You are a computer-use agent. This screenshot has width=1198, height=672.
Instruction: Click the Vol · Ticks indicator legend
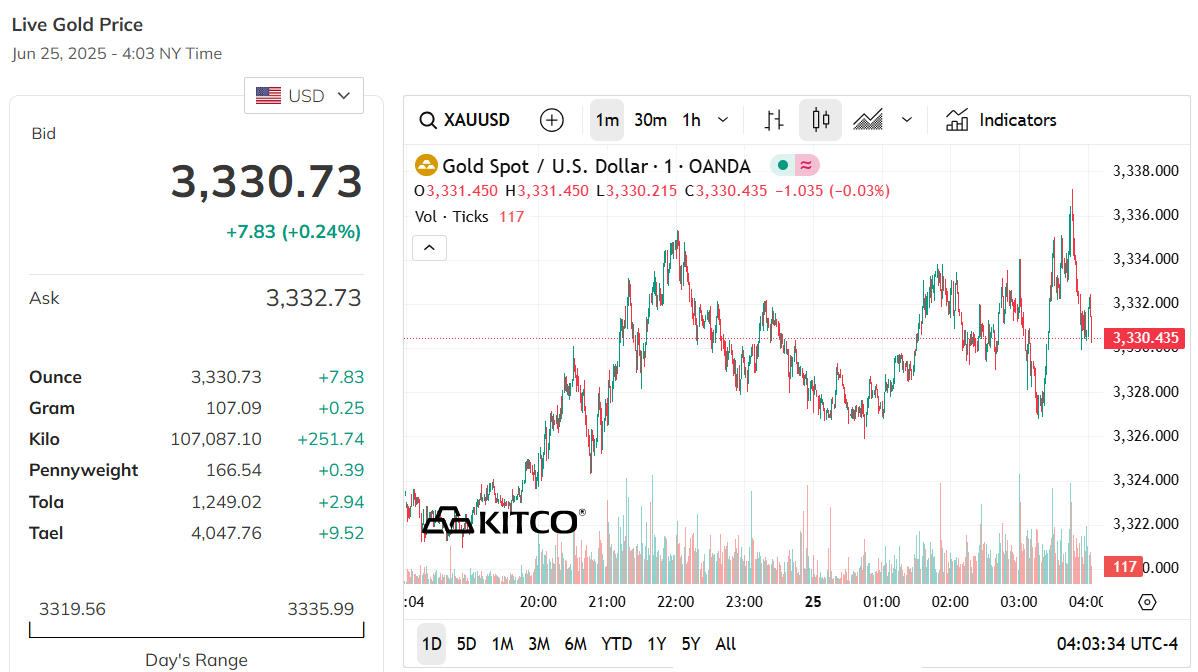click(x=452, y=217)
